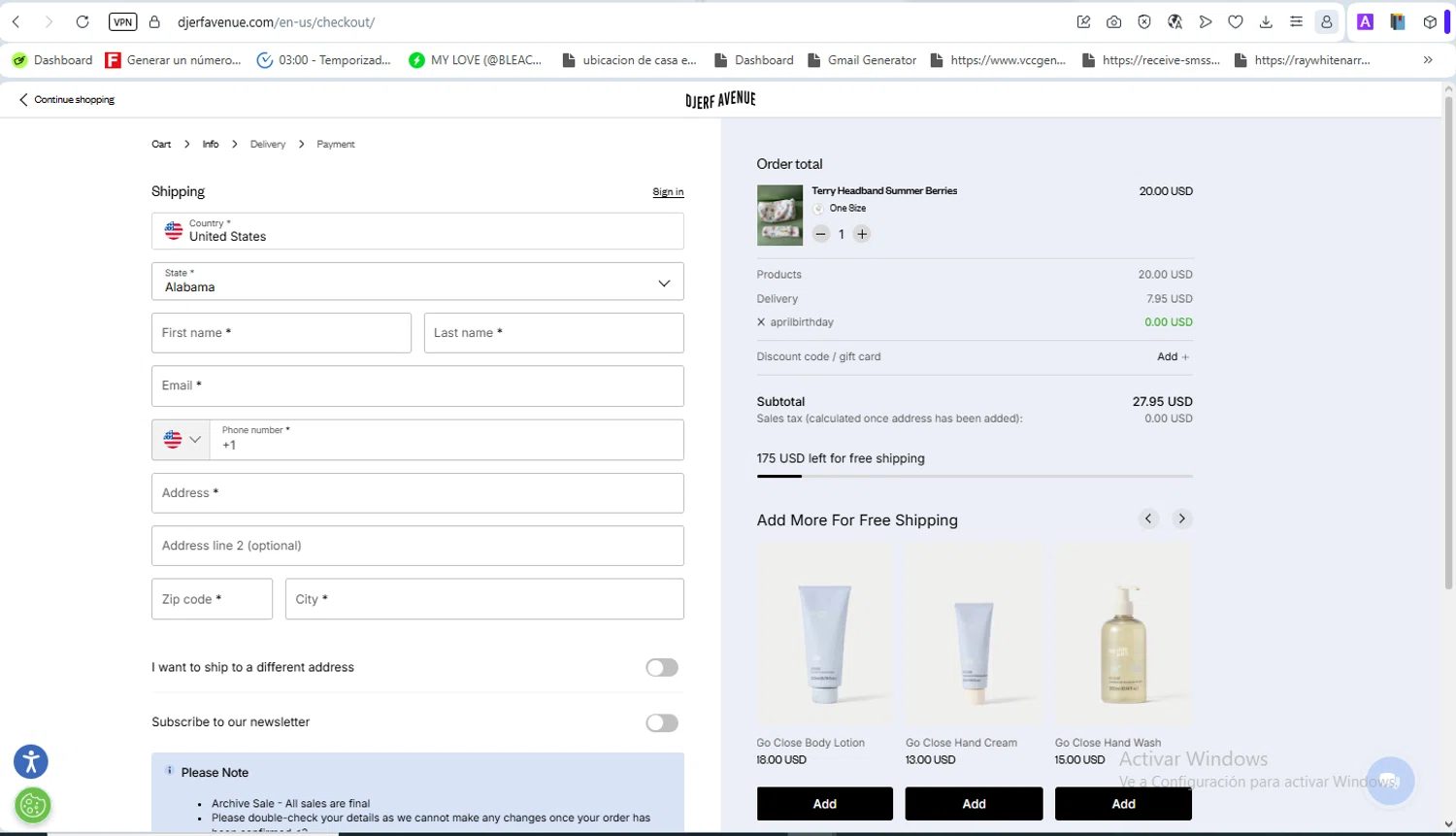
Task: Open Go Close Body Lotion product image
Action: pyautogui.click(x=824, y=634)
